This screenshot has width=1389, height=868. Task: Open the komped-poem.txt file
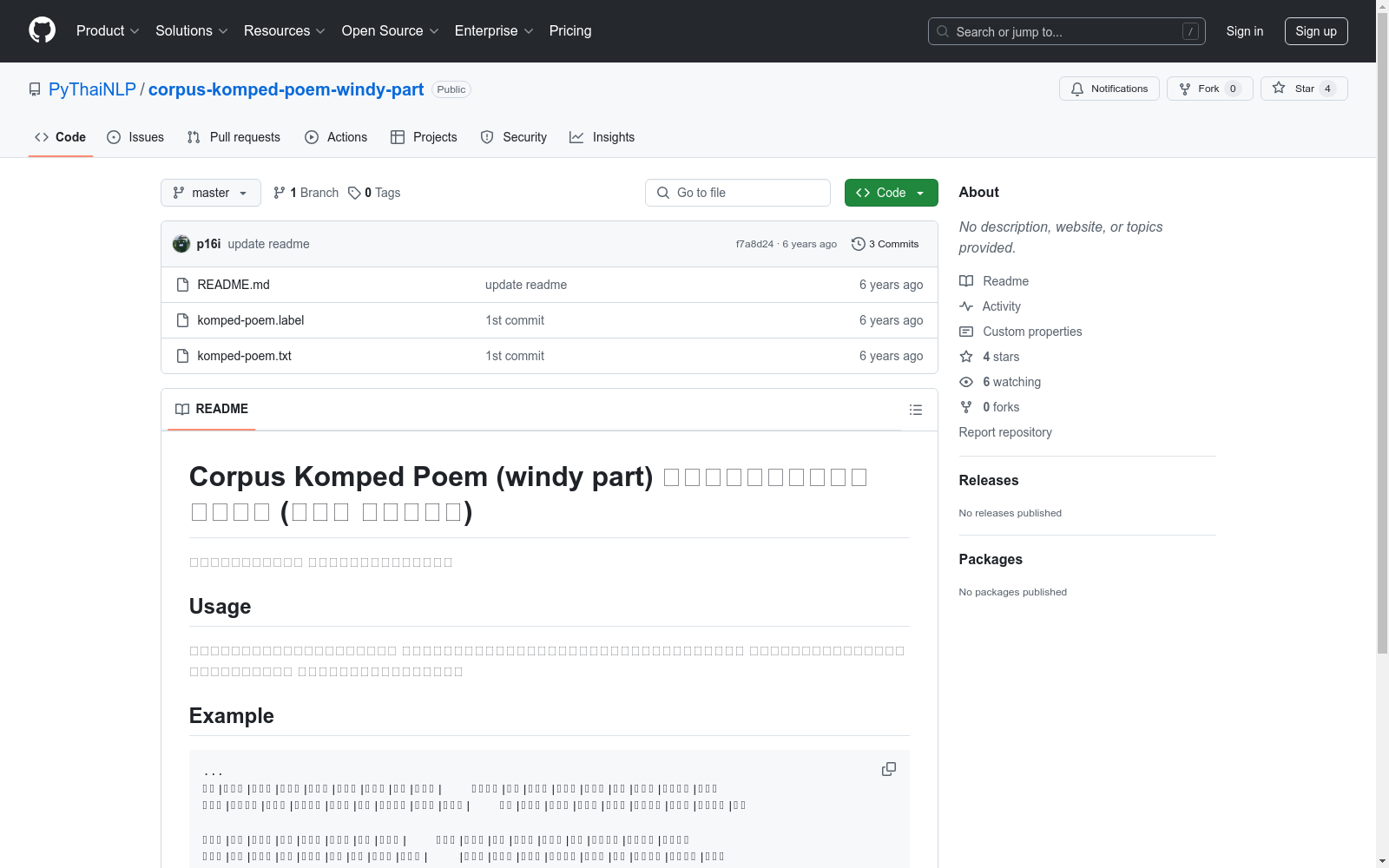click(x=244, y=356)
